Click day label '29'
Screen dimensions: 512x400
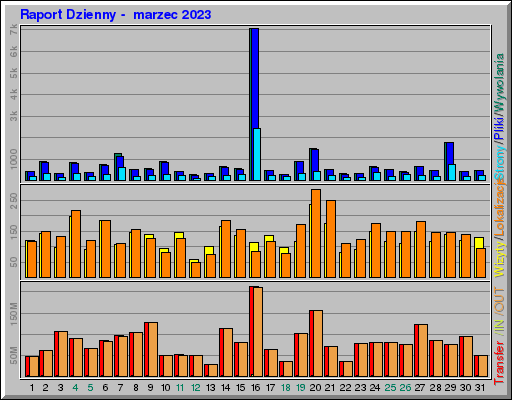[450, 388]
